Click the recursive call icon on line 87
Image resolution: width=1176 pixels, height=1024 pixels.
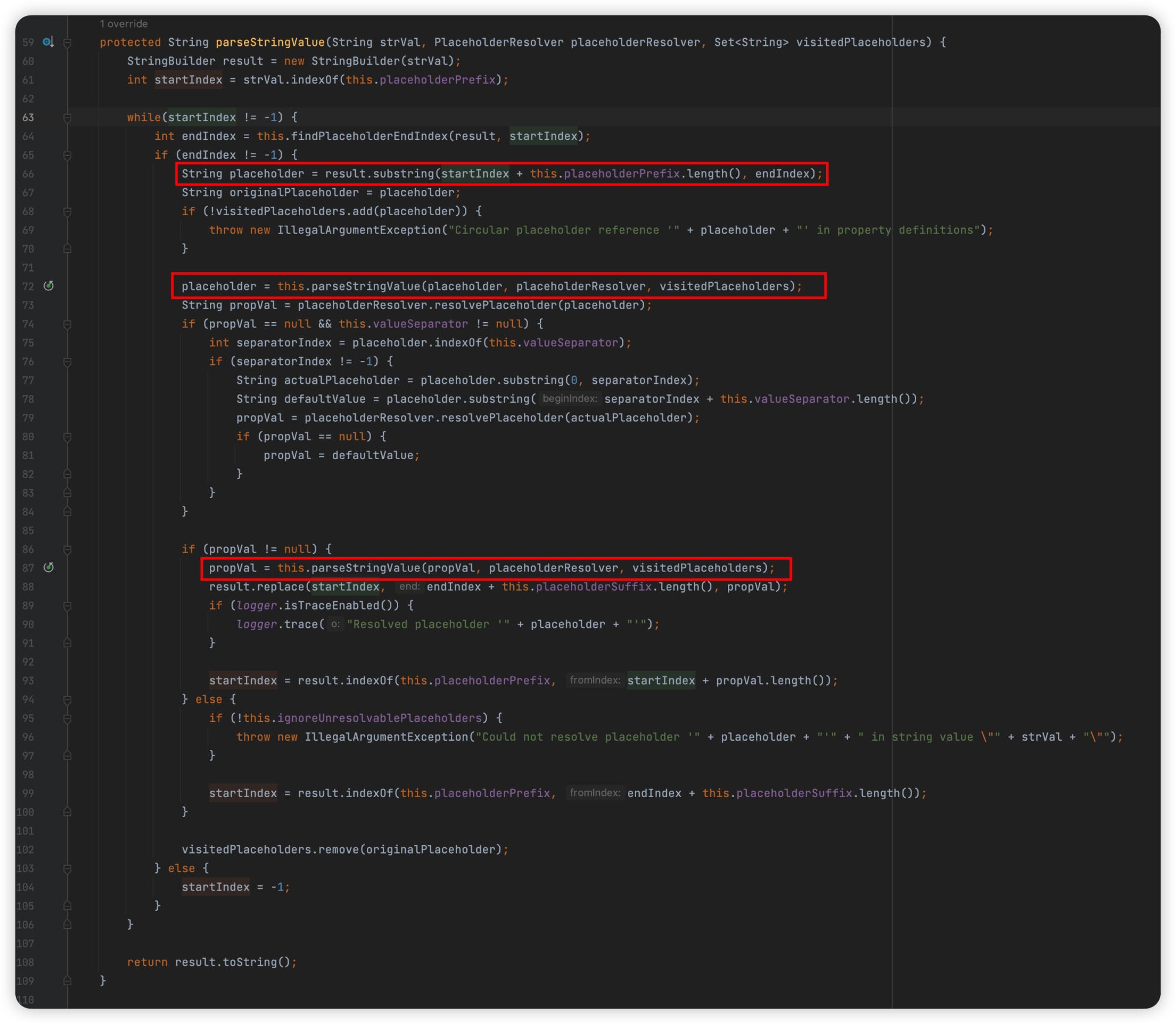point(49,567)
